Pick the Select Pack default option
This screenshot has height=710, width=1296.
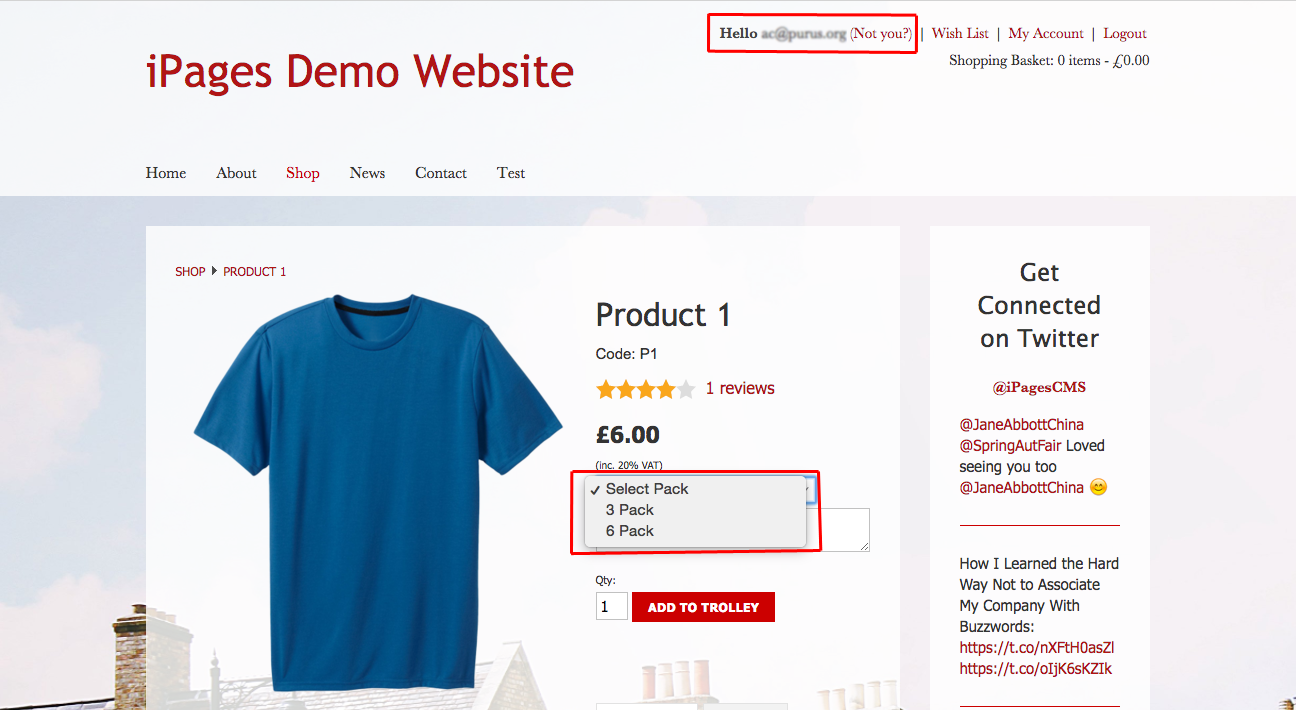point(646,489)
